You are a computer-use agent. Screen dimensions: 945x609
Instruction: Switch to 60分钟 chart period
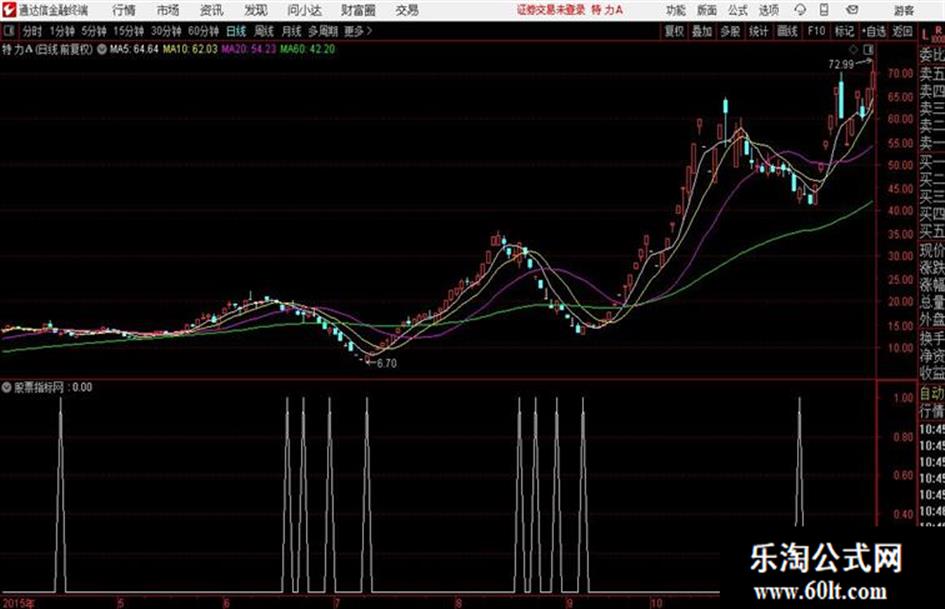pos(203,31)
